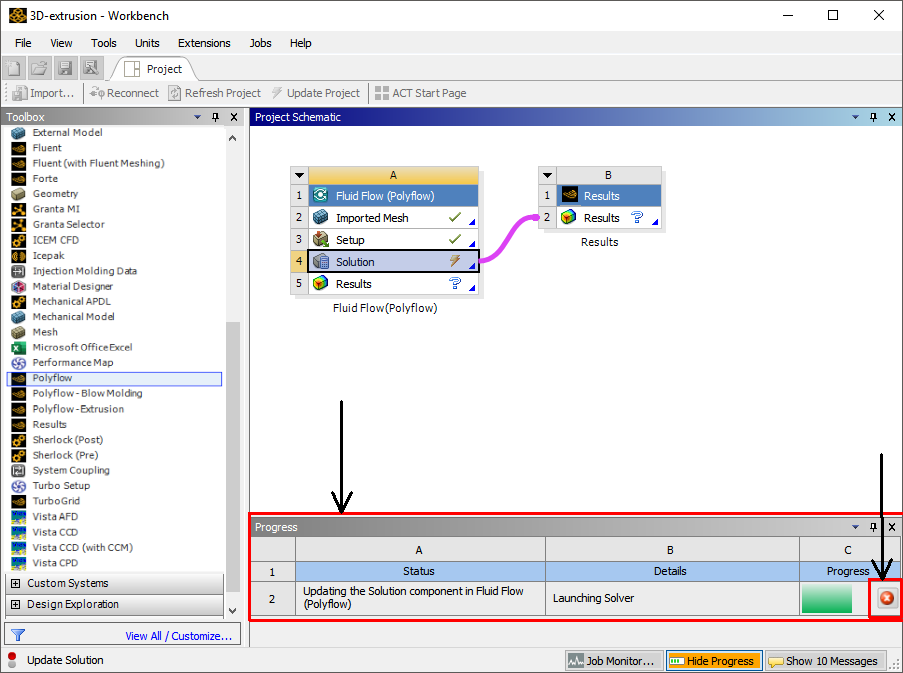Open the Units menu

(147, 43)
